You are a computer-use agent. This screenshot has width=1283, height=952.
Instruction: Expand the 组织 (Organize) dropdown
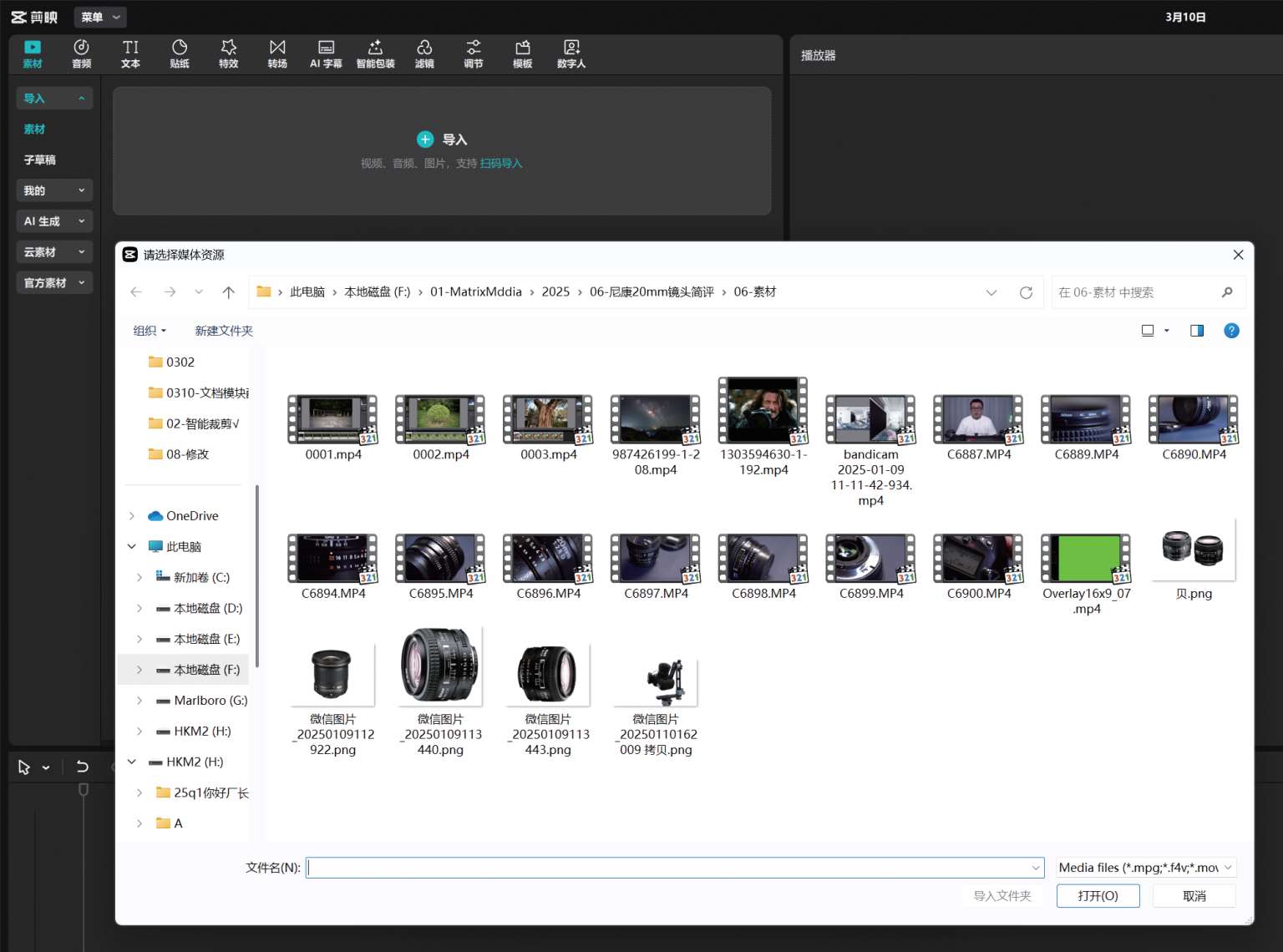pos(150,331)
